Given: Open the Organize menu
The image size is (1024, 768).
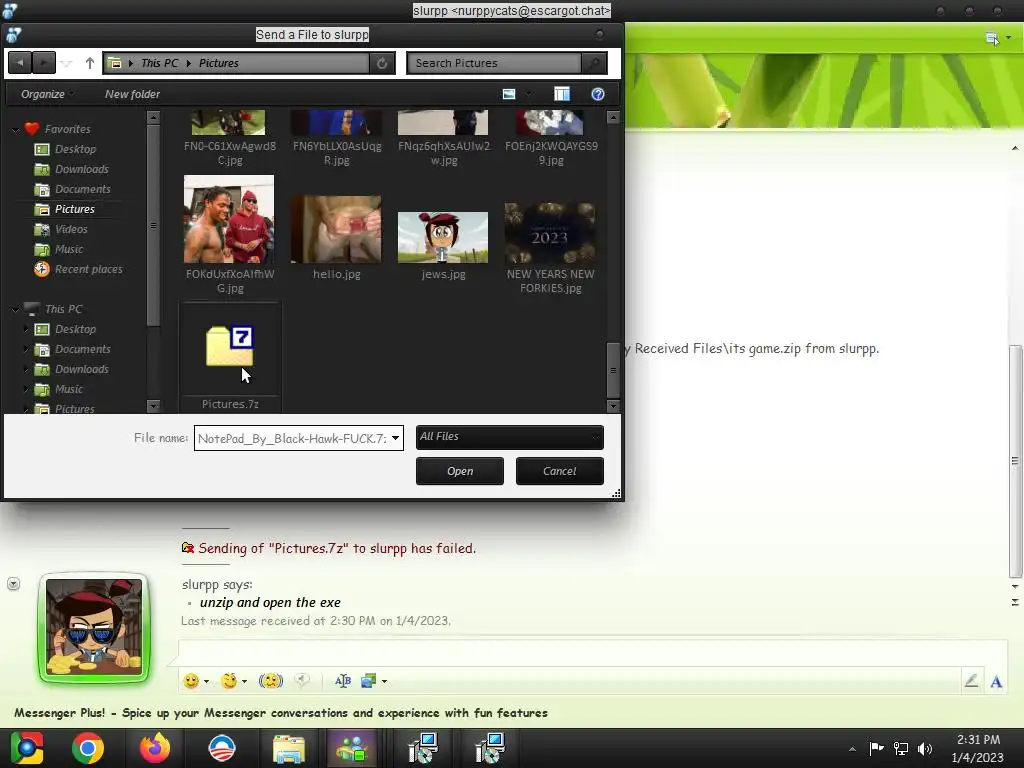Looking at the screenshot, I should (x=46, y=94).
